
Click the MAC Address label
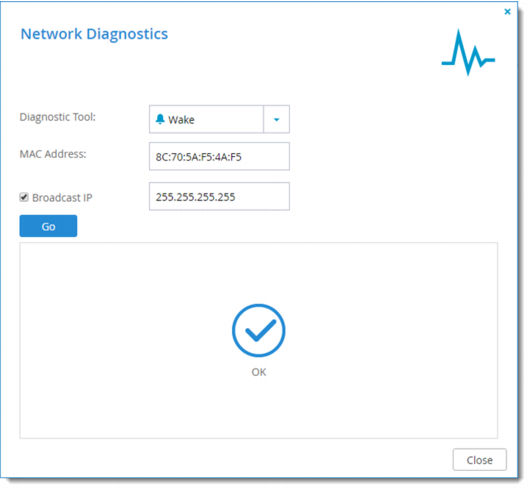(53, 154)
